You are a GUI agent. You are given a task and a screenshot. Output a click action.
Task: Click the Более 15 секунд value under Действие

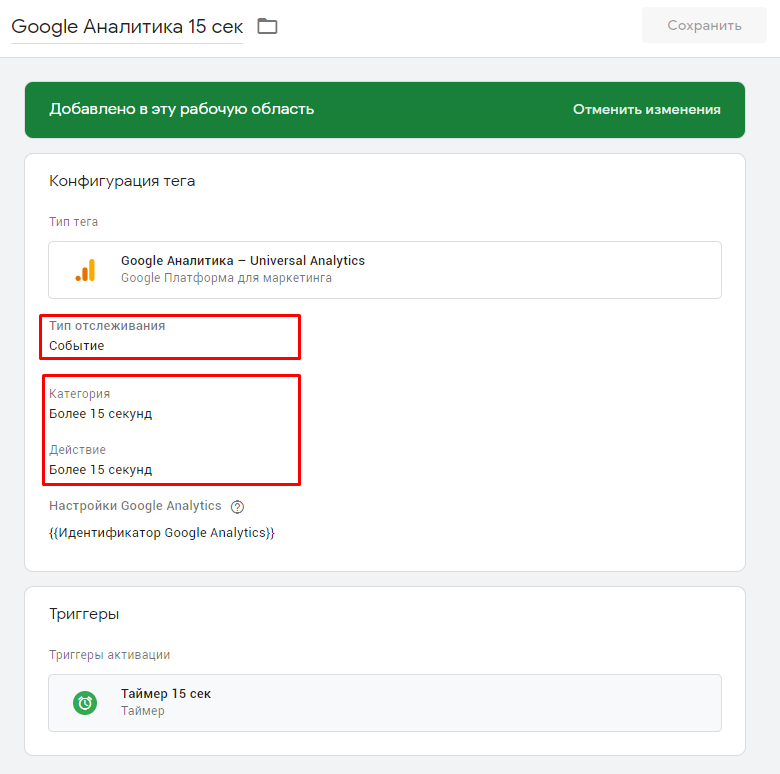[x=100, y=470]
